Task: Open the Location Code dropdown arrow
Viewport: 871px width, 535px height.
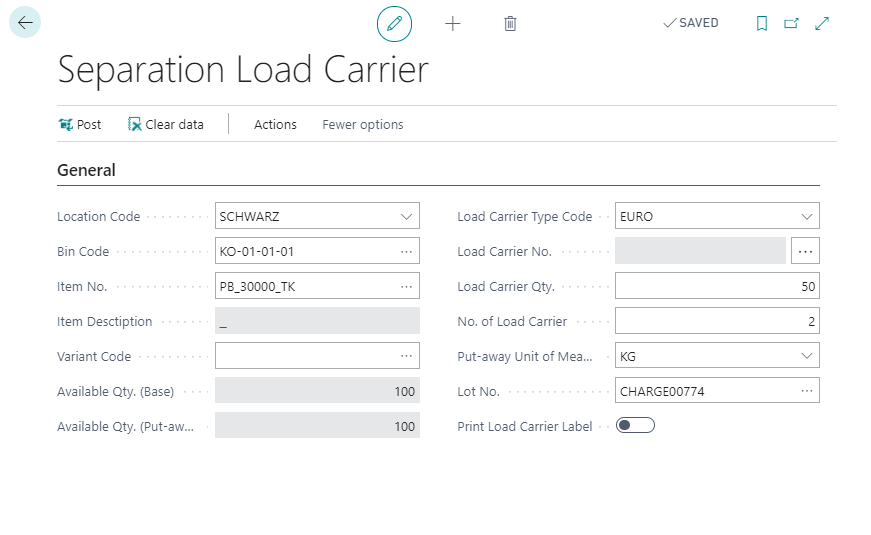Action: [x=407, y=216]
